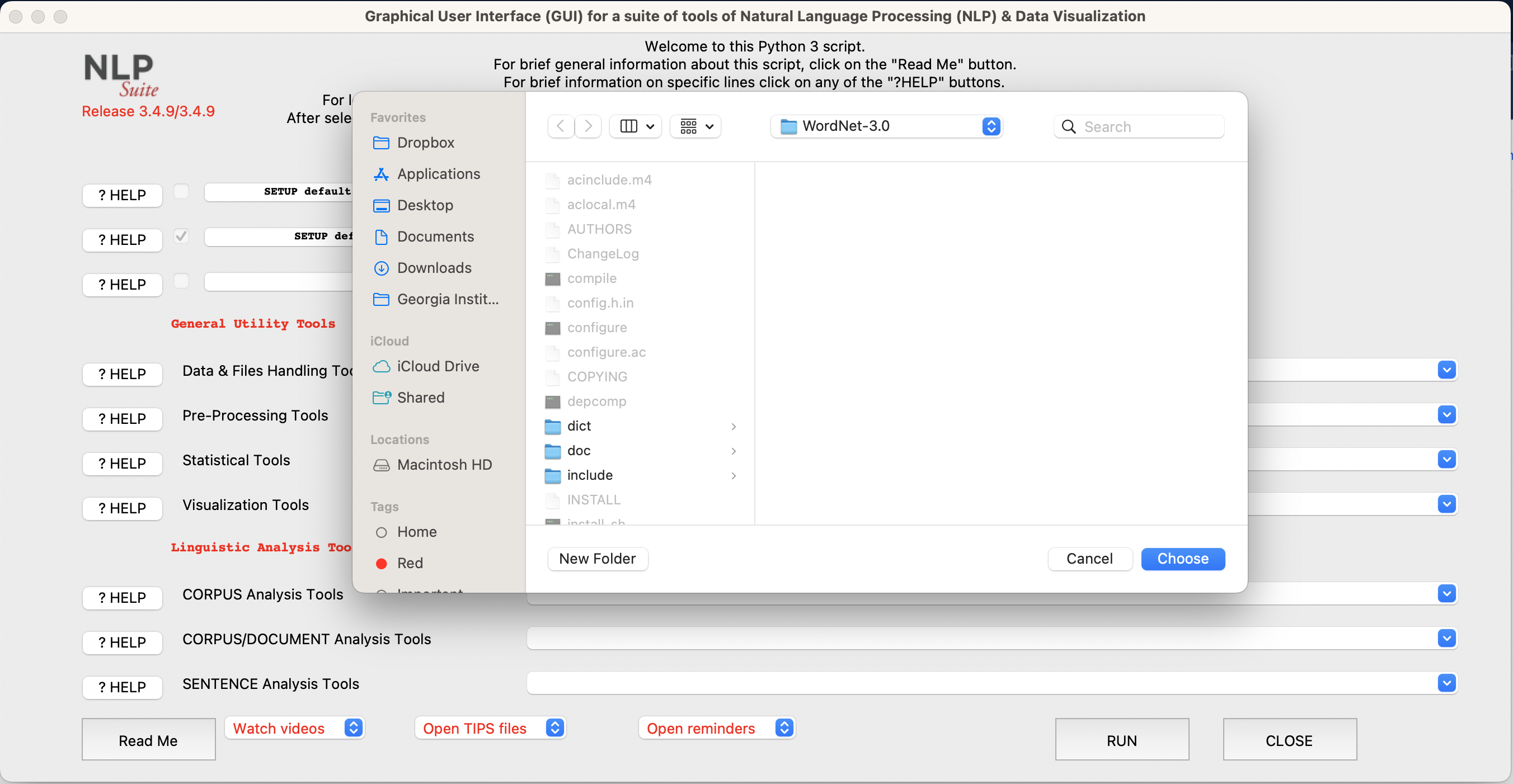Open Macintosh HD under Locations
This screenshot has width=1513, height=784.
click(444, 464)
